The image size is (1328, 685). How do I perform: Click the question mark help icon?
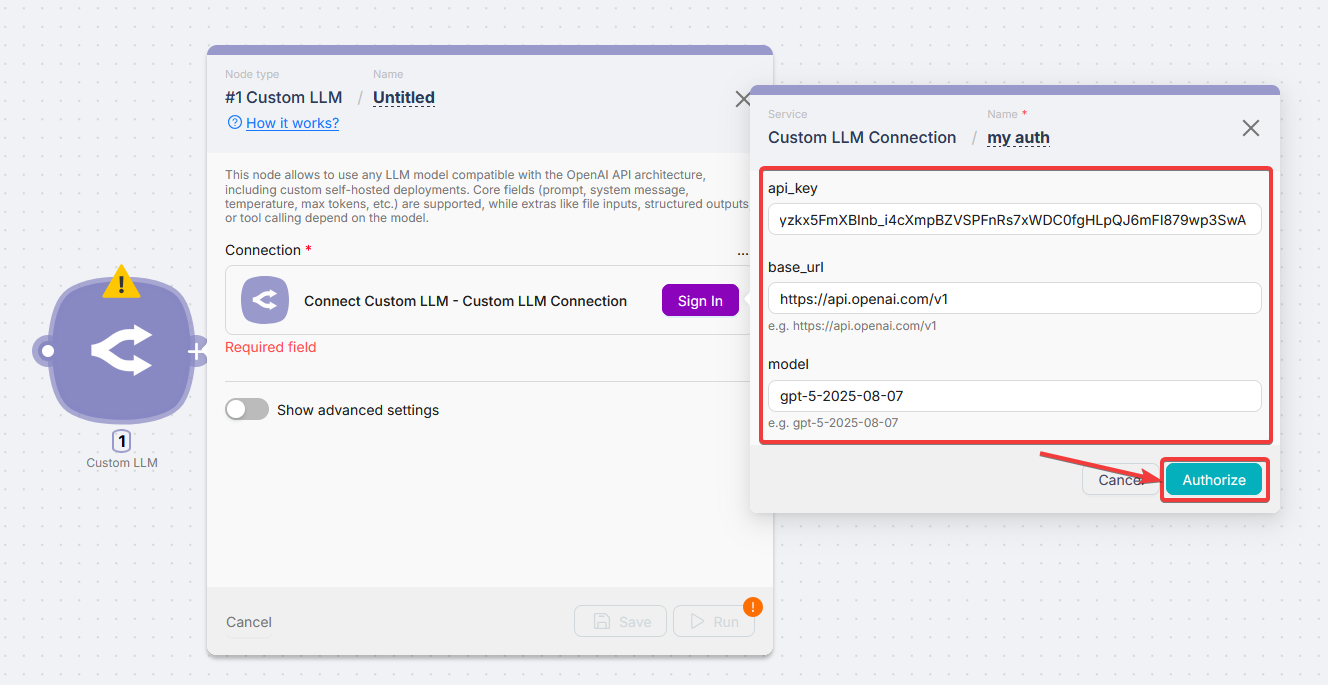click(234, 123)
